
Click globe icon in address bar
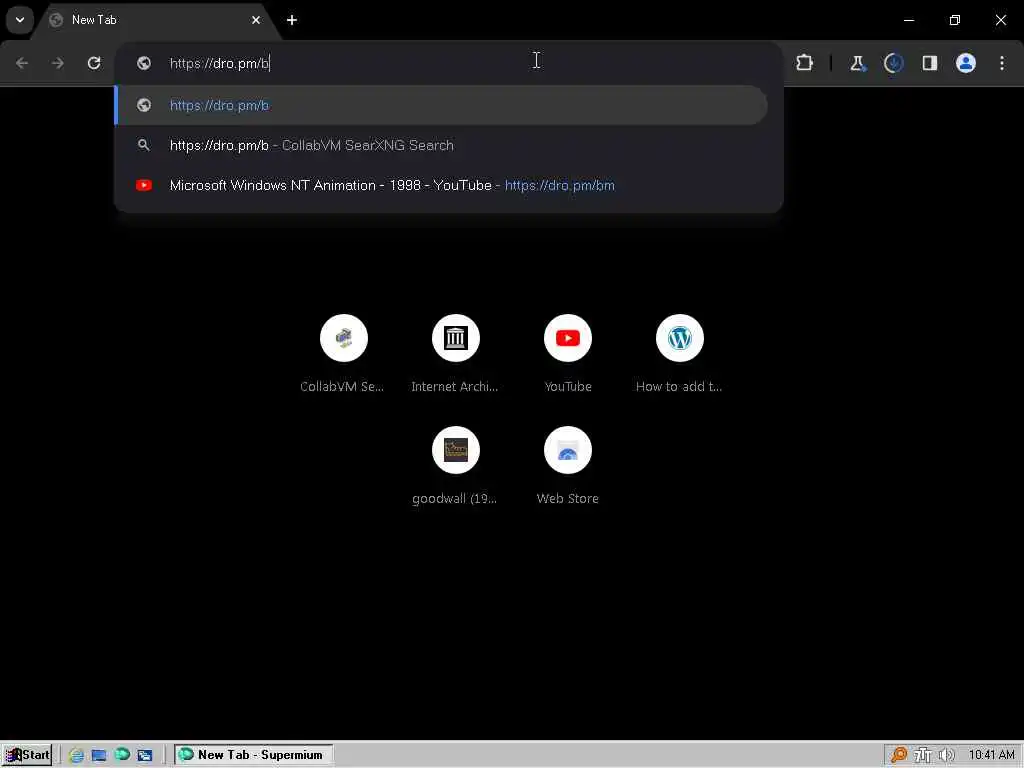coord(144,63)
